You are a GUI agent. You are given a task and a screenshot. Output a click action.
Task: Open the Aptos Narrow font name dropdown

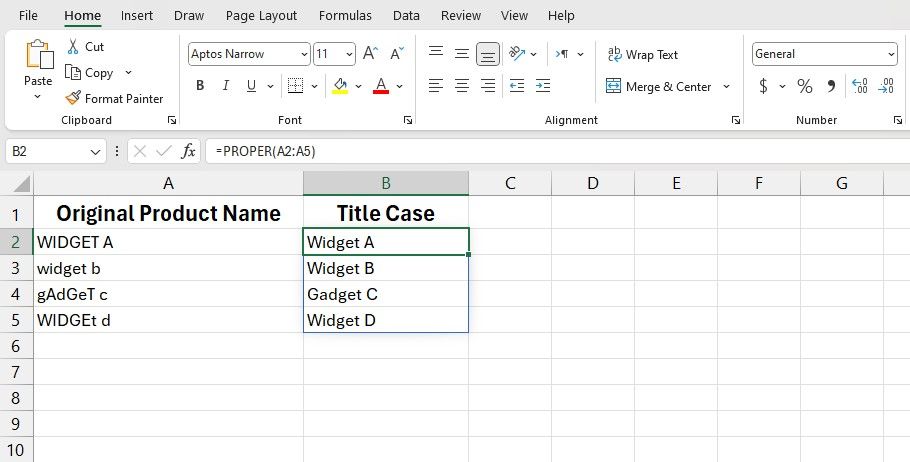click(x=304, y=55)
